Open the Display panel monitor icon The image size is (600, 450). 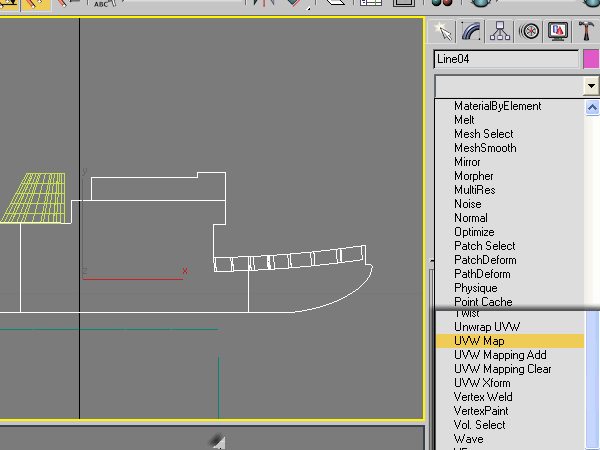[558, 31]
